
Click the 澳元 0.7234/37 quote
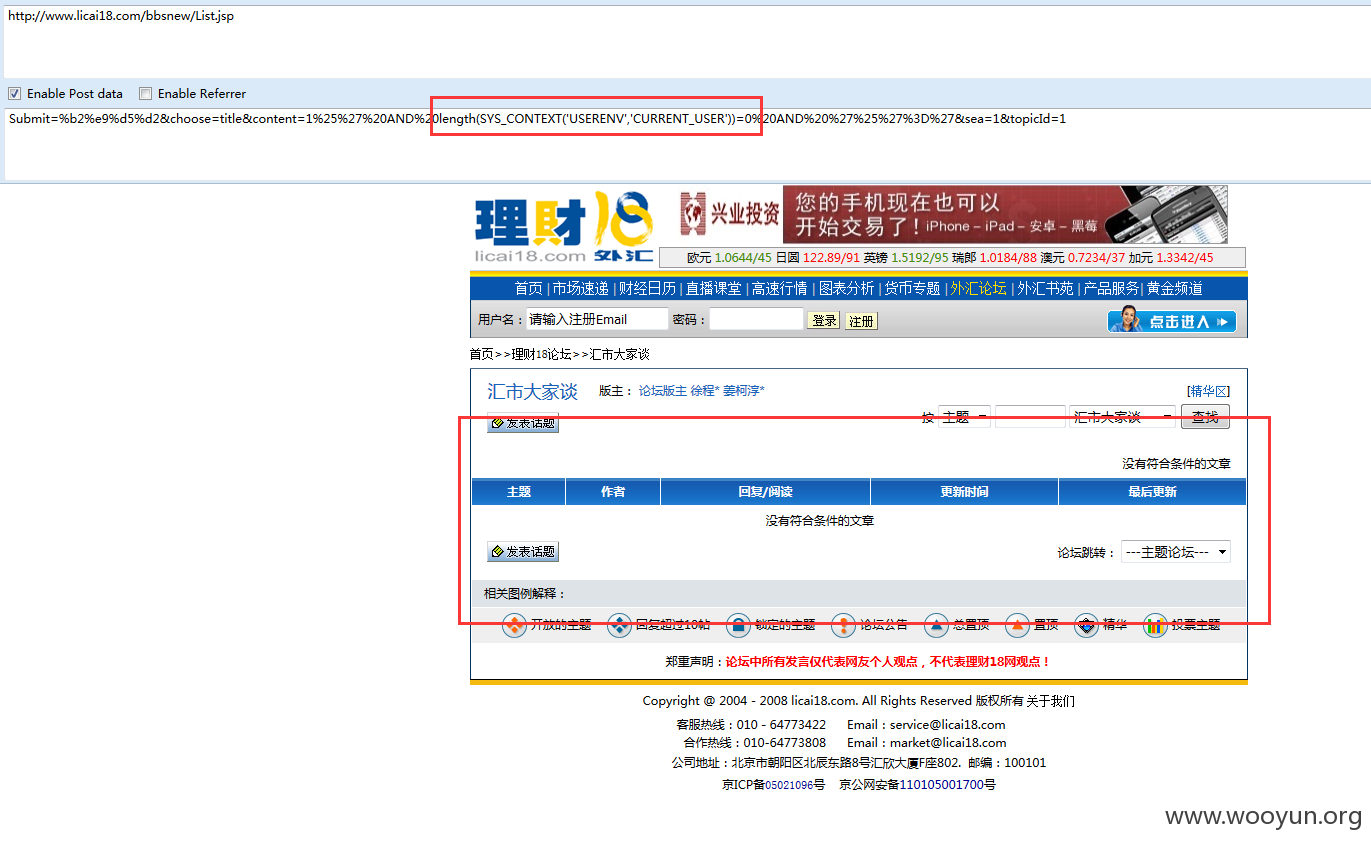(1083, 258)
